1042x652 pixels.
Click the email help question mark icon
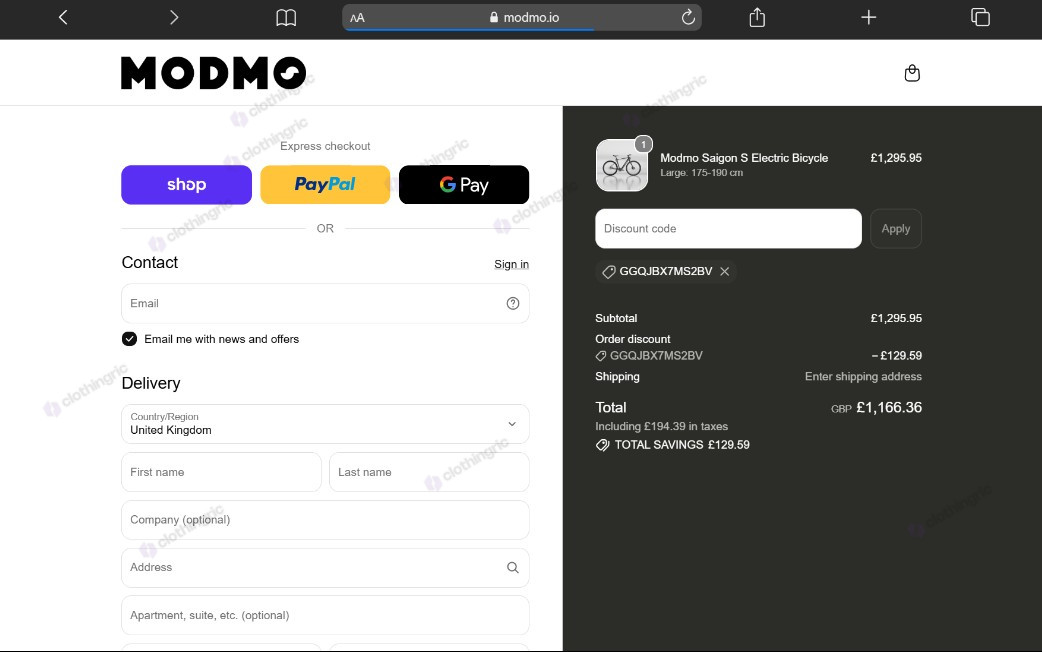click(x=513, y=303)
